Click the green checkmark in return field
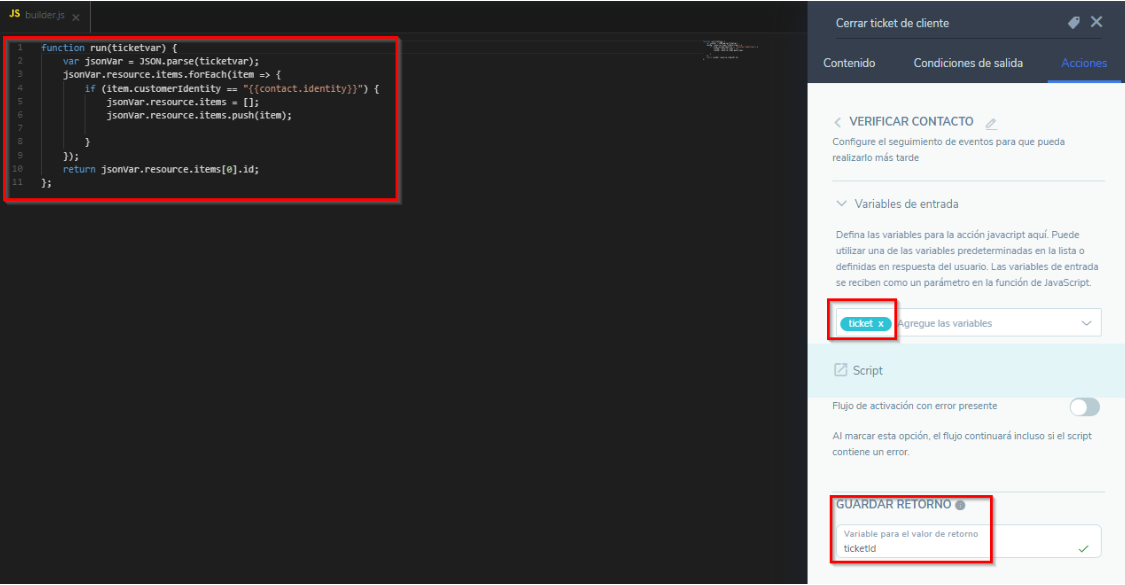The height and width of the screenshot is (585, 1125). 1083,549
